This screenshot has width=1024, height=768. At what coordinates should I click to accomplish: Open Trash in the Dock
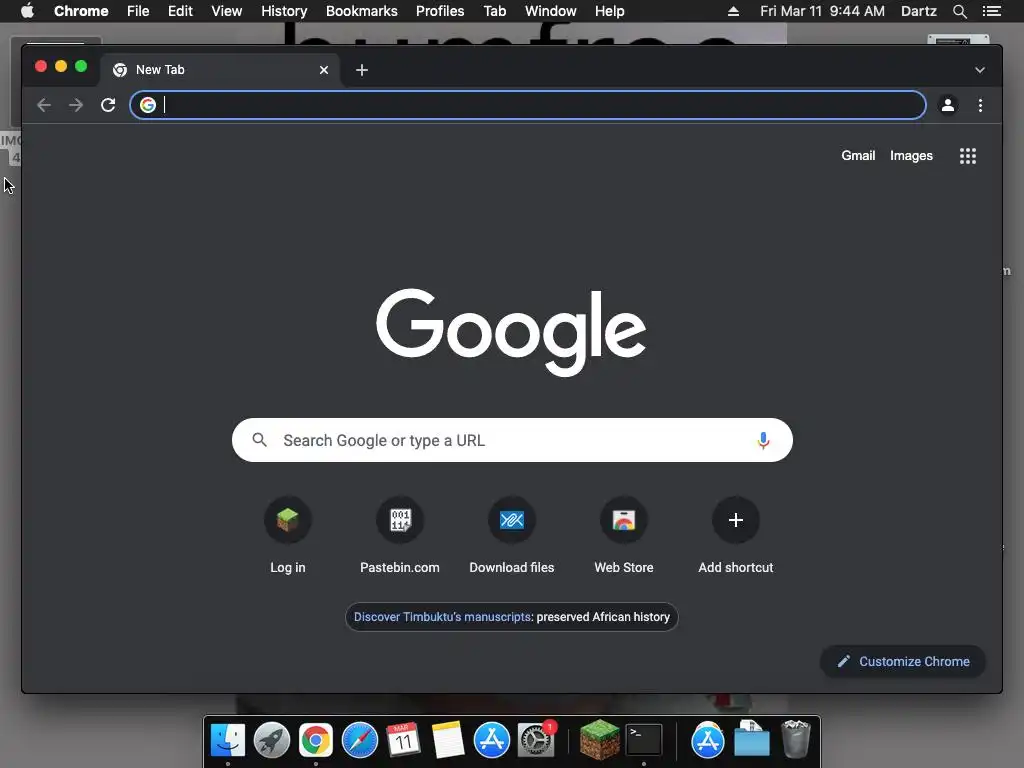[x=795, y=739]
